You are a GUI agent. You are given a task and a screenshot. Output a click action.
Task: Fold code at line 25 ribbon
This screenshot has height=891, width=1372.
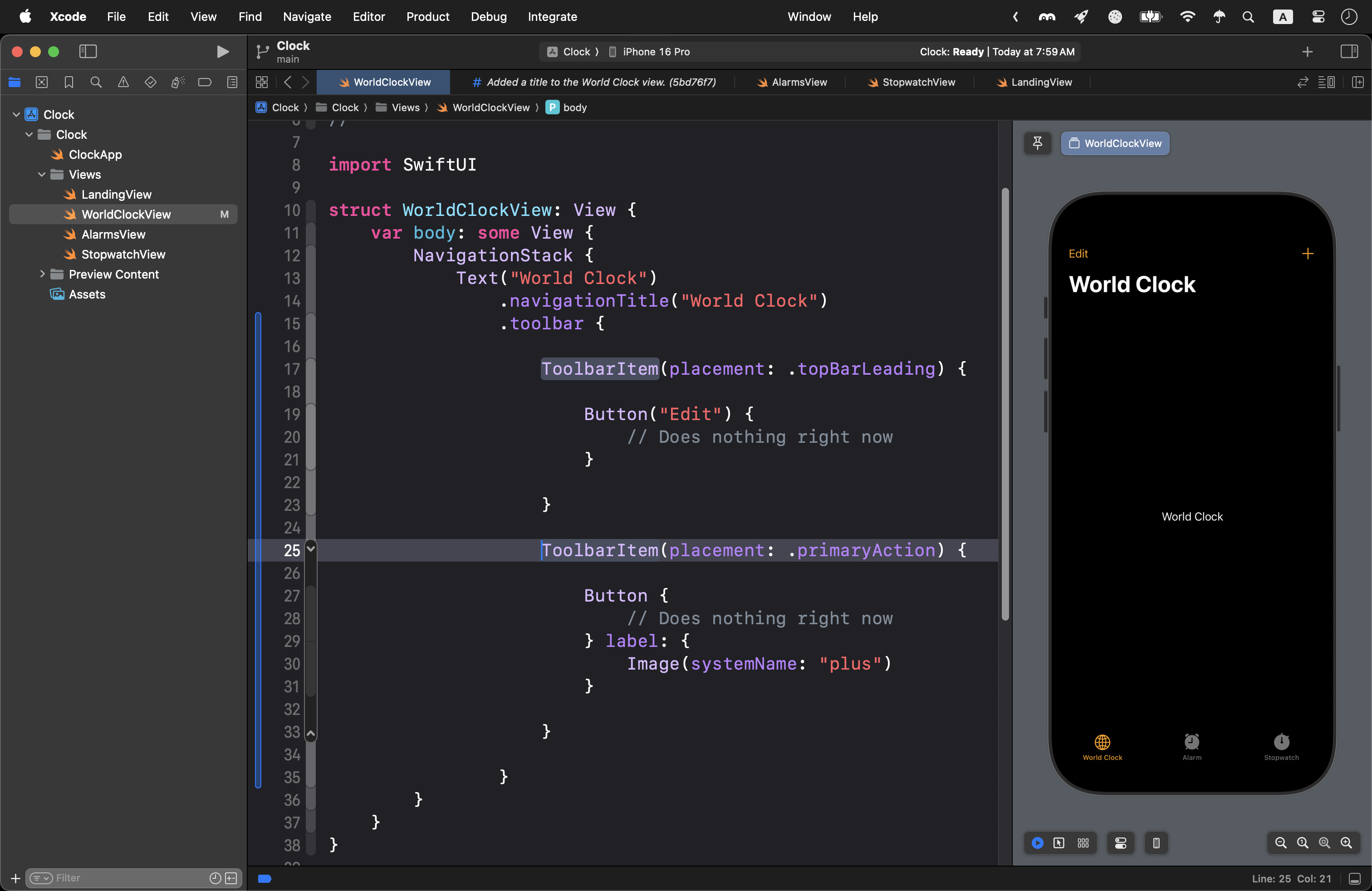click(311, 548)
